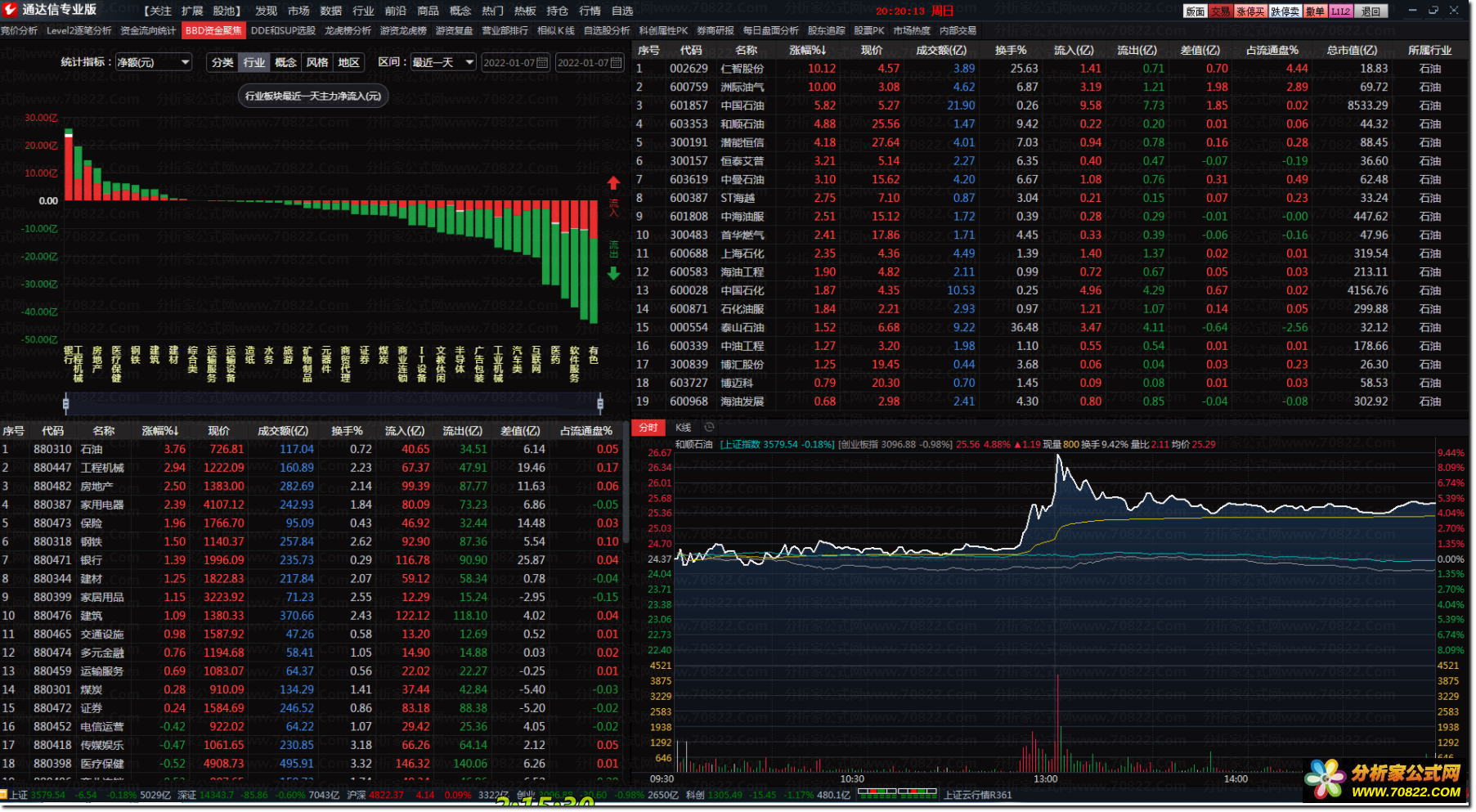Click the 关注 link in the title bar
The width and height of the screenshot is (1476, 812).
159,11
